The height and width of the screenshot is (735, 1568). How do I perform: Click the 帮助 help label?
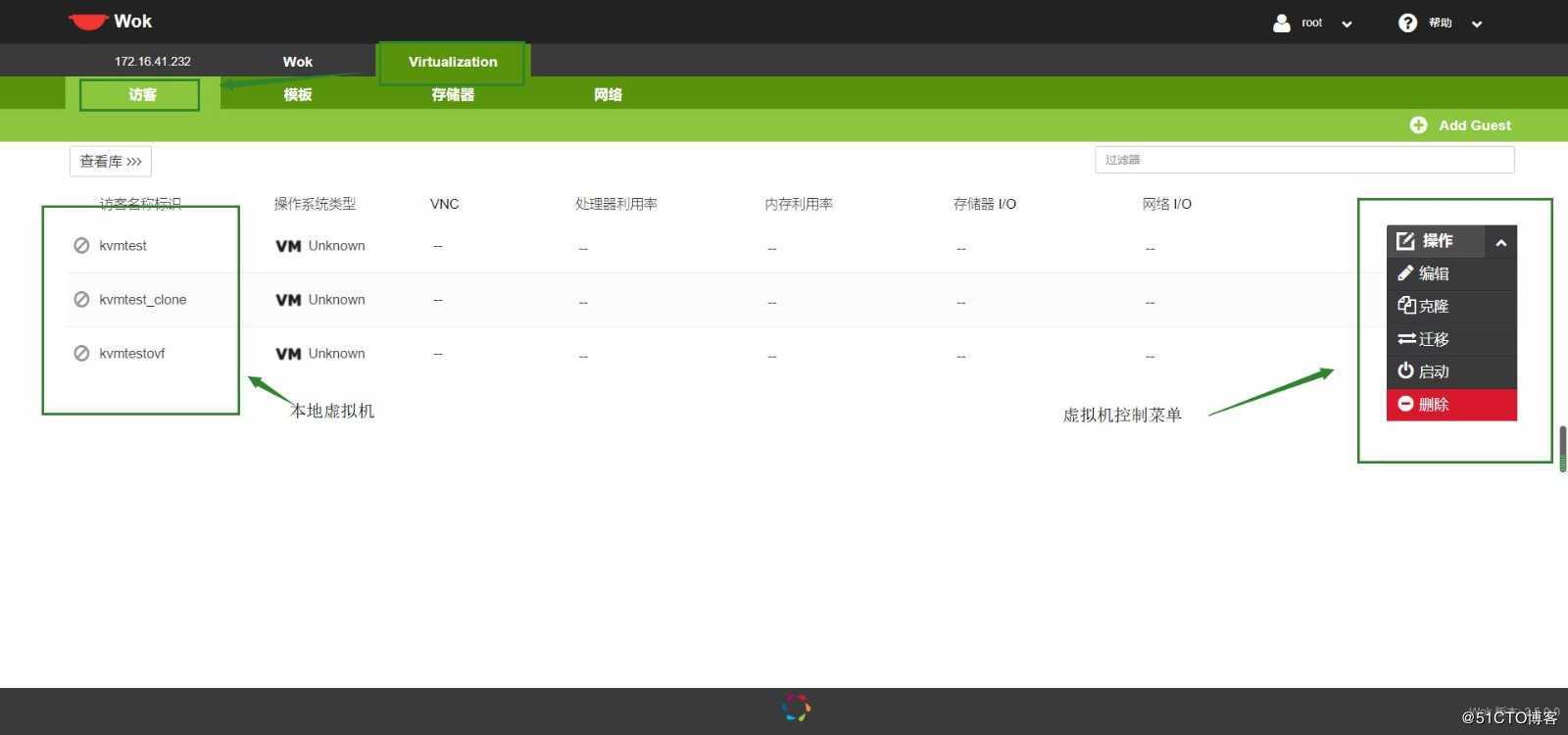click(x=1440, y=23)
